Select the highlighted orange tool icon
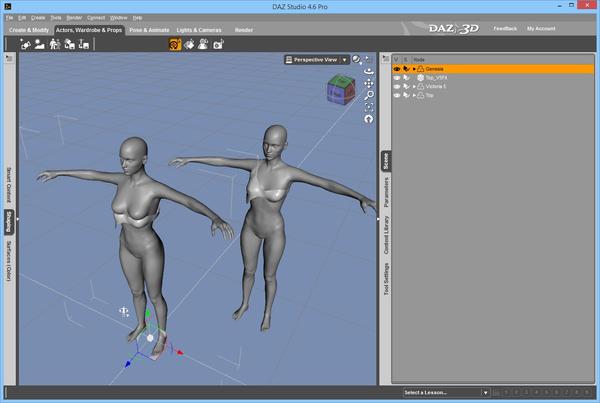 click(175, 44)
